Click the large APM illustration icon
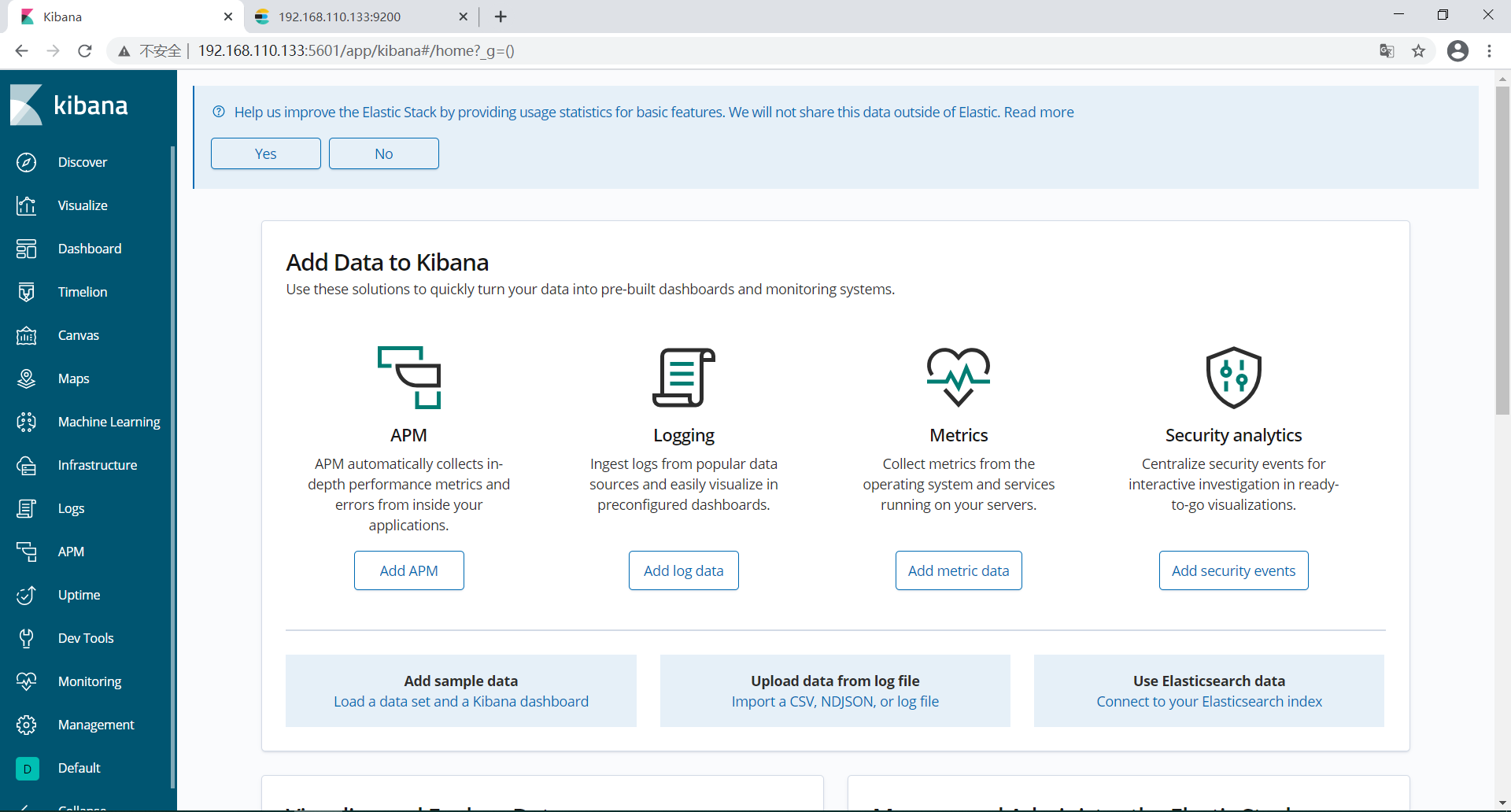 [409, 378]
